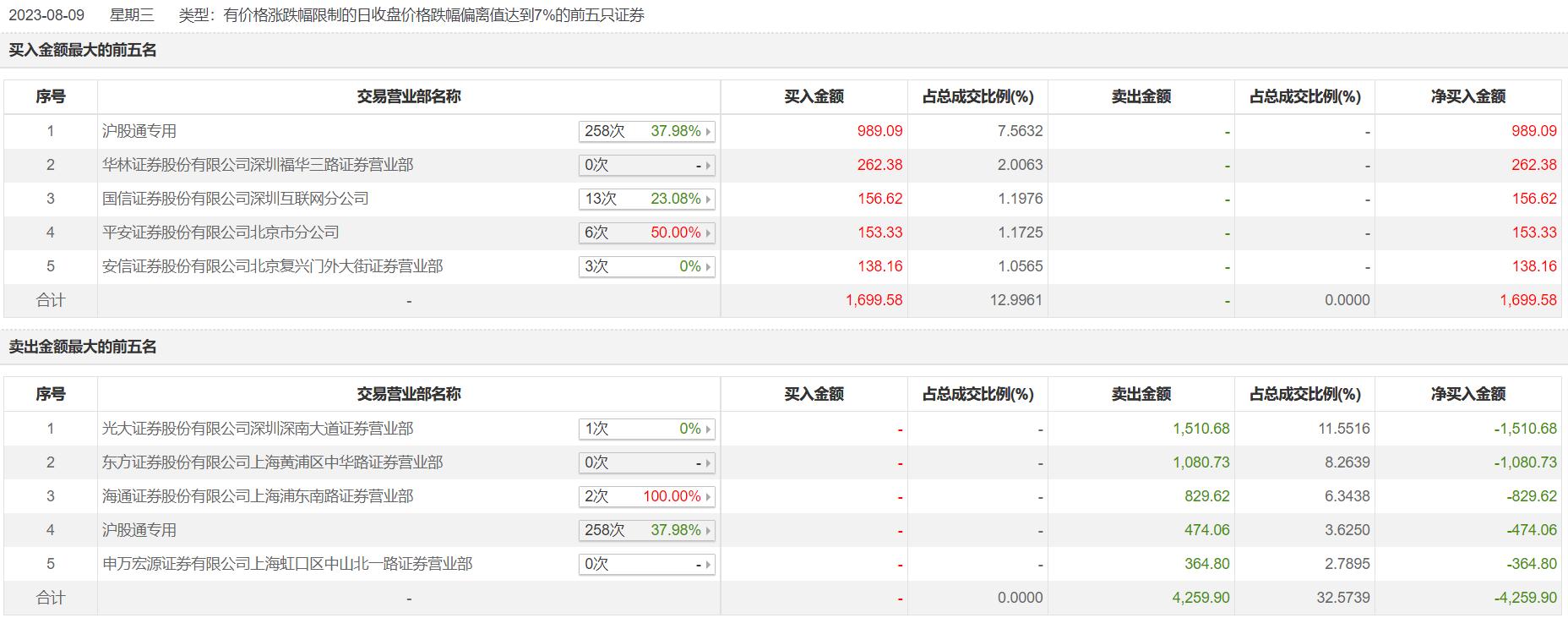Open 沪股通专用 link in sell table
The image size is (1568, 618).
(x=139, y=530)
